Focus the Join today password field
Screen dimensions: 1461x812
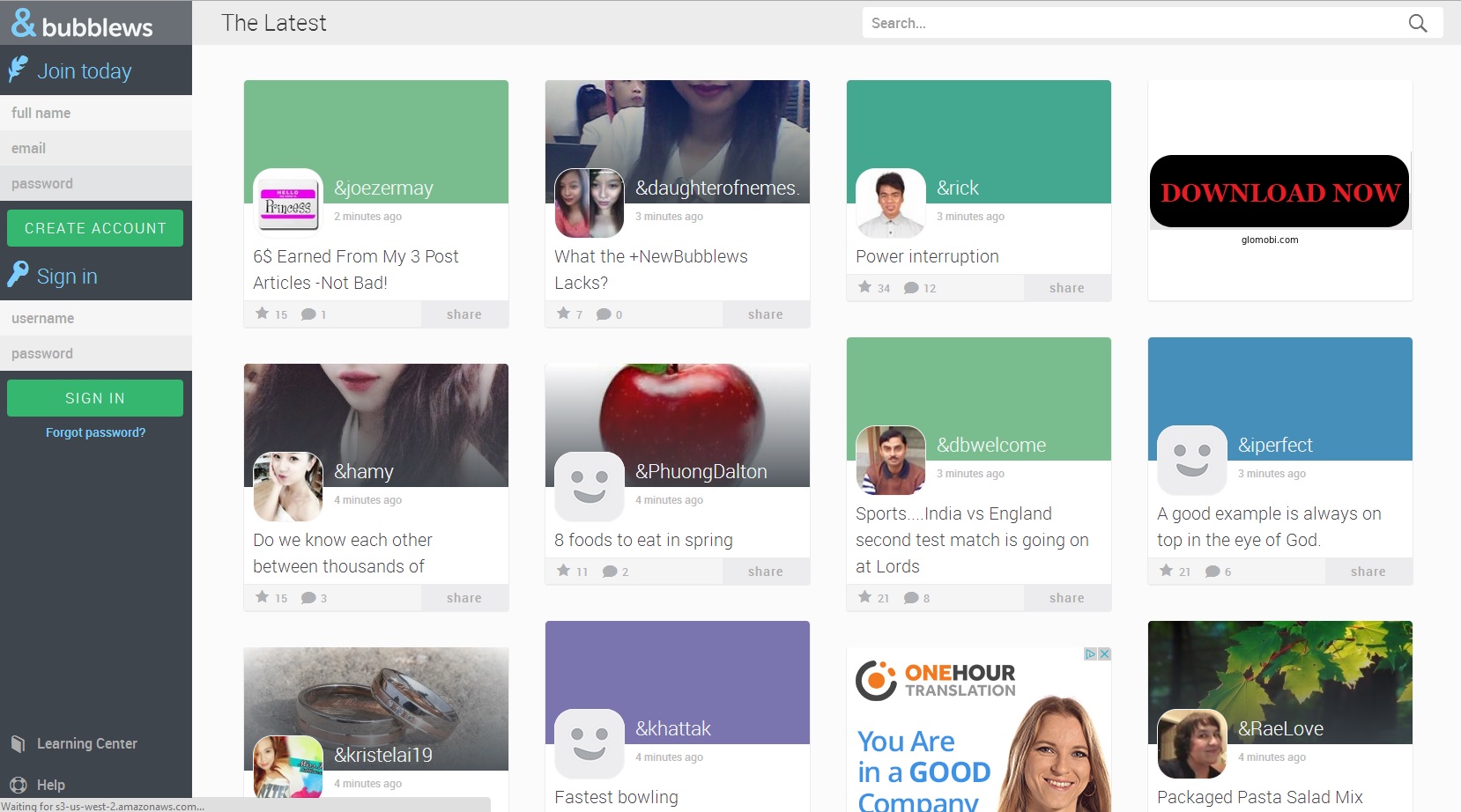pos(96,183)
